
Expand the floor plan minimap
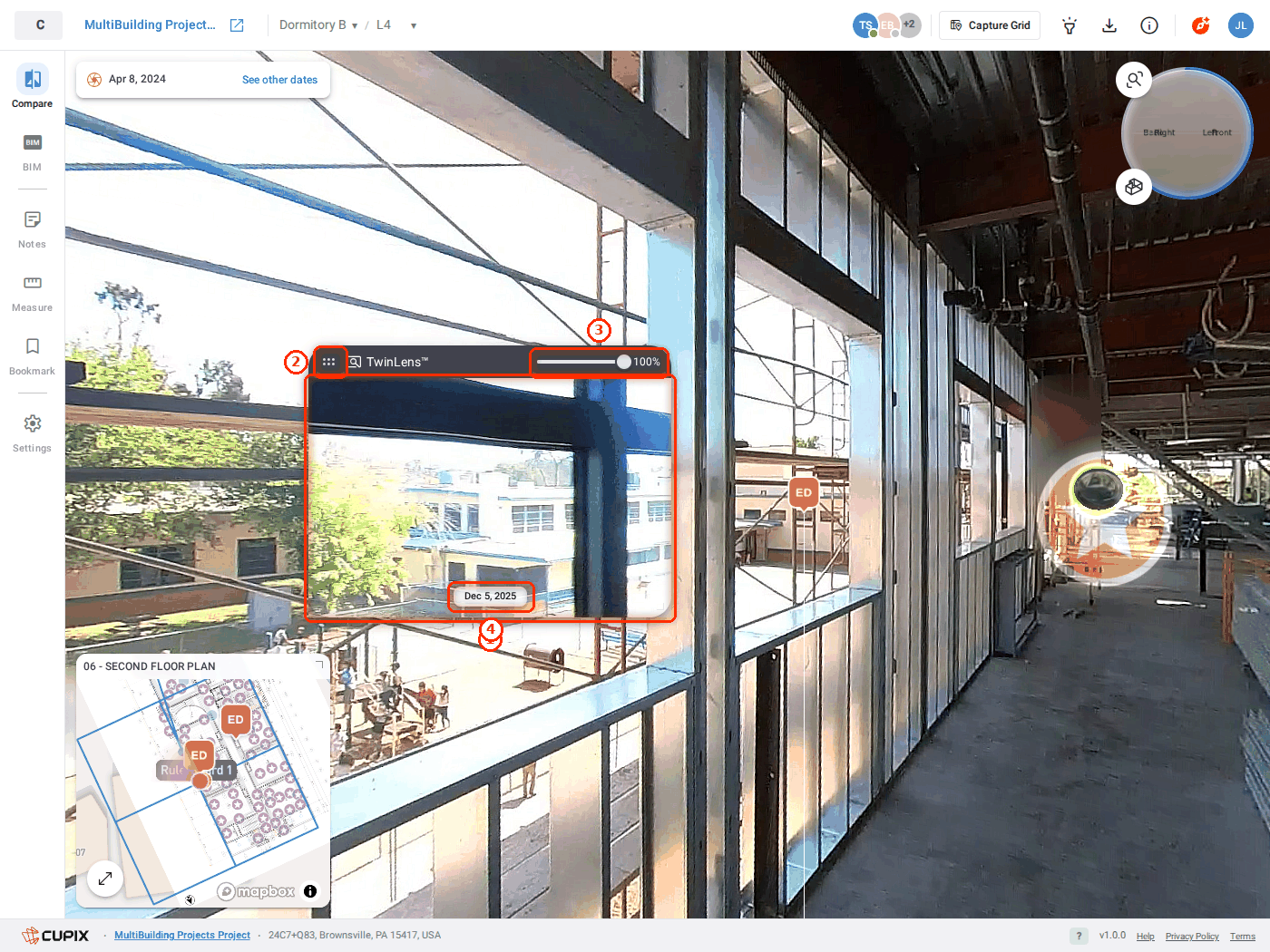pos(105,878)
